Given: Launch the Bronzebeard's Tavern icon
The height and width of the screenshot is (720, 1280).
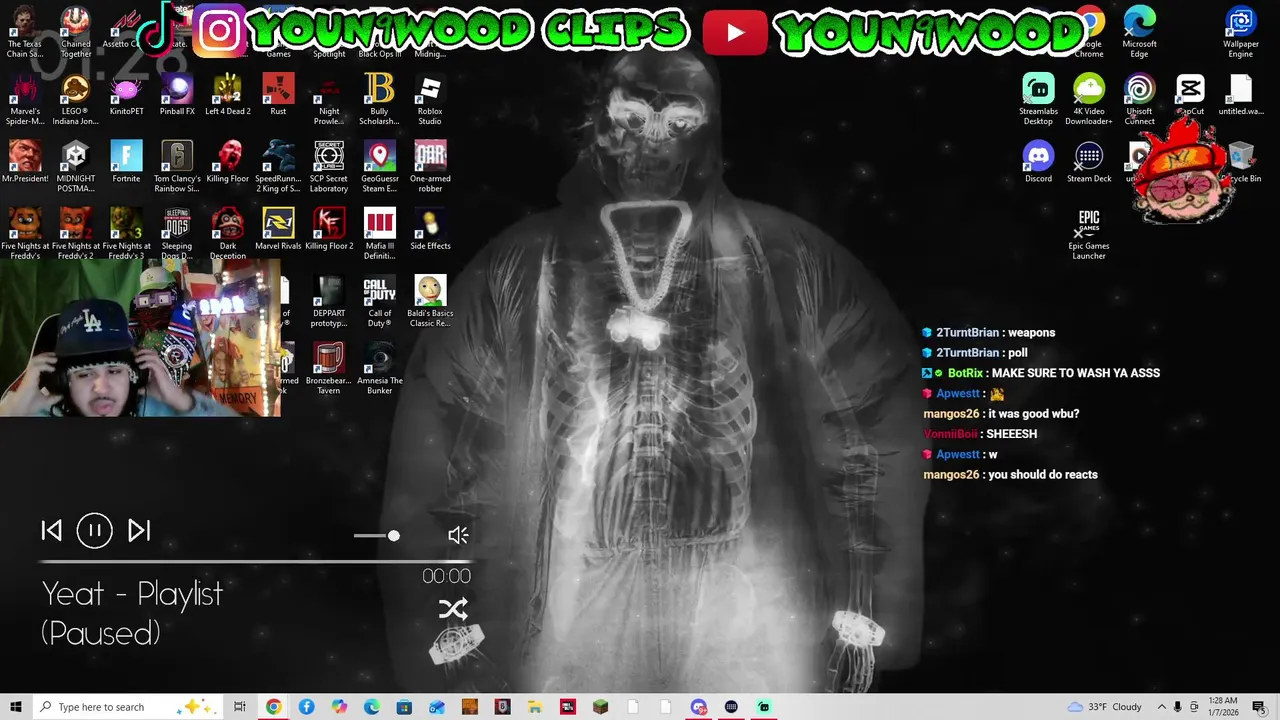Looking at the screenshot, I should pyautogui.click(x=329, y=369).
